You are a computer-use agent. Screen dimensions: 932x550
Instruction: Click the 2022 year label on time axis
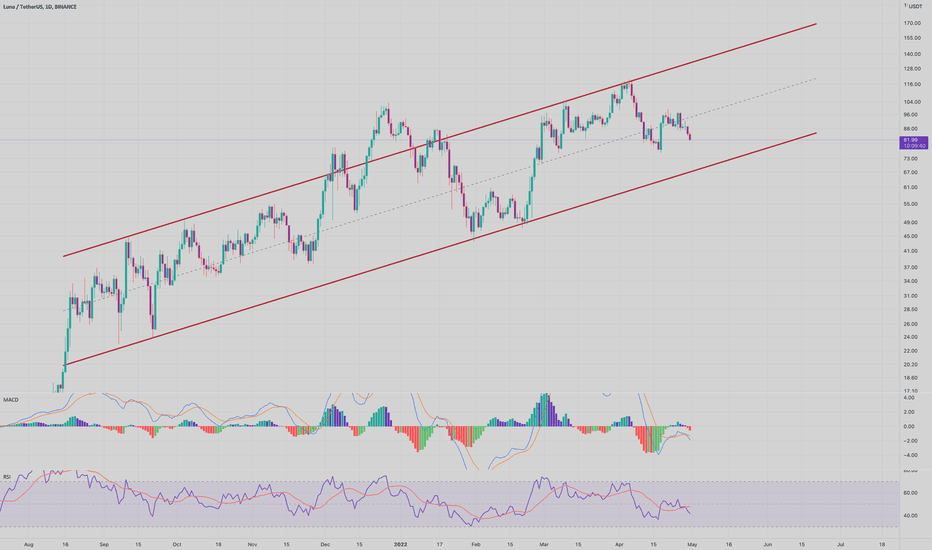(x=401, y=544)
